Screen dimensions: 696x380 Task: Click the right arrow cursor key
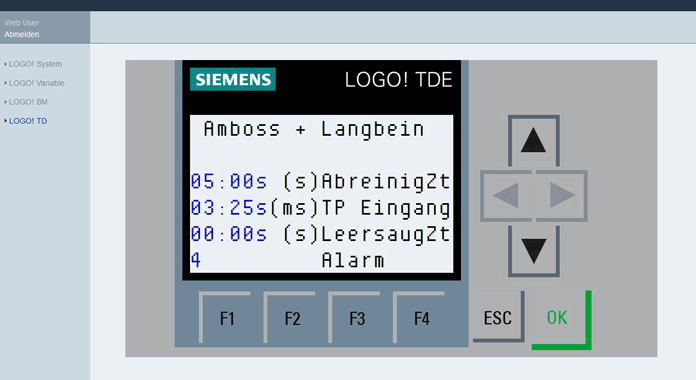pos(562,195)
